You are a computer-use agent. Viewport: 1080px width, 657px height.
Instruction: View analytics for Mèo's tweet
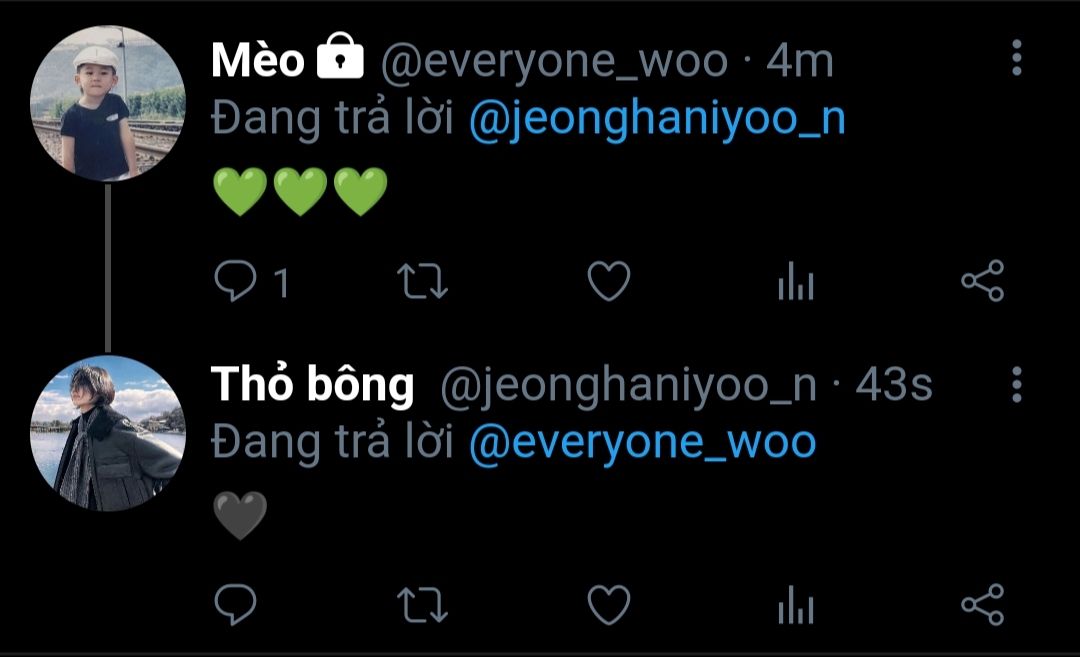(796, 281)
